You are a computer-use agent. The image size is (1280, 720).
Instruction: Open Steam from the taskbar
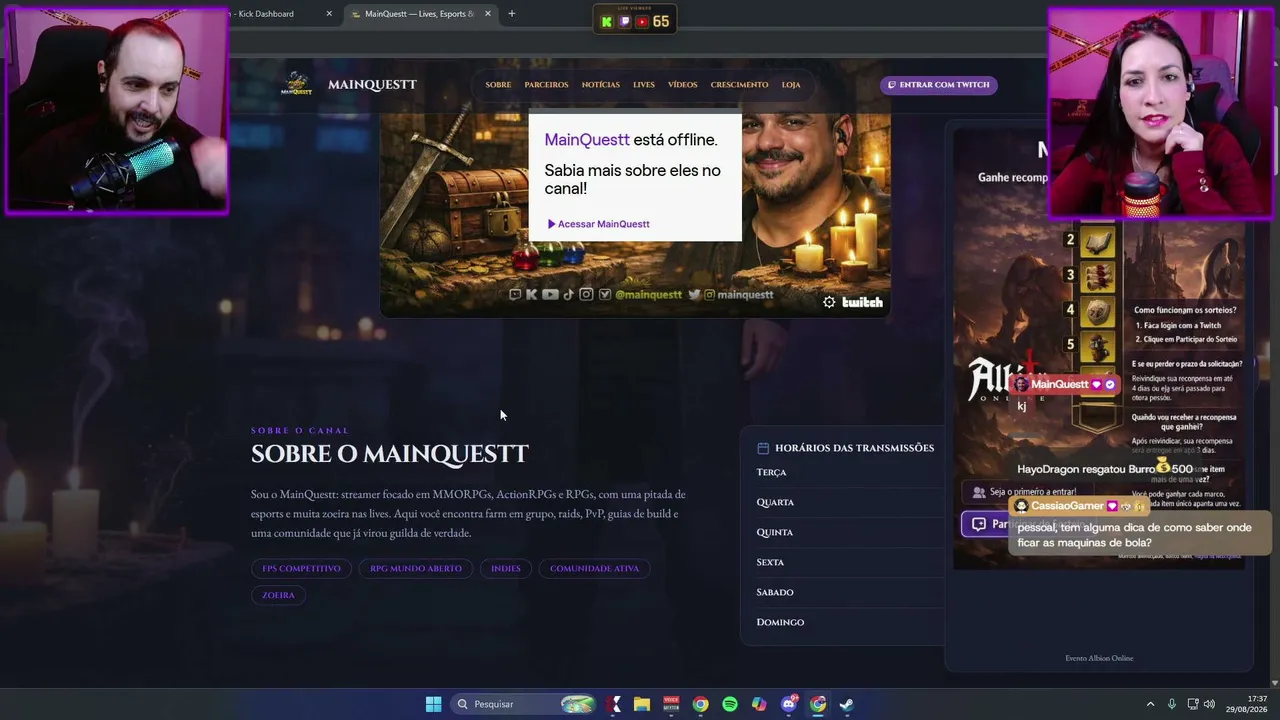point(847,704)
